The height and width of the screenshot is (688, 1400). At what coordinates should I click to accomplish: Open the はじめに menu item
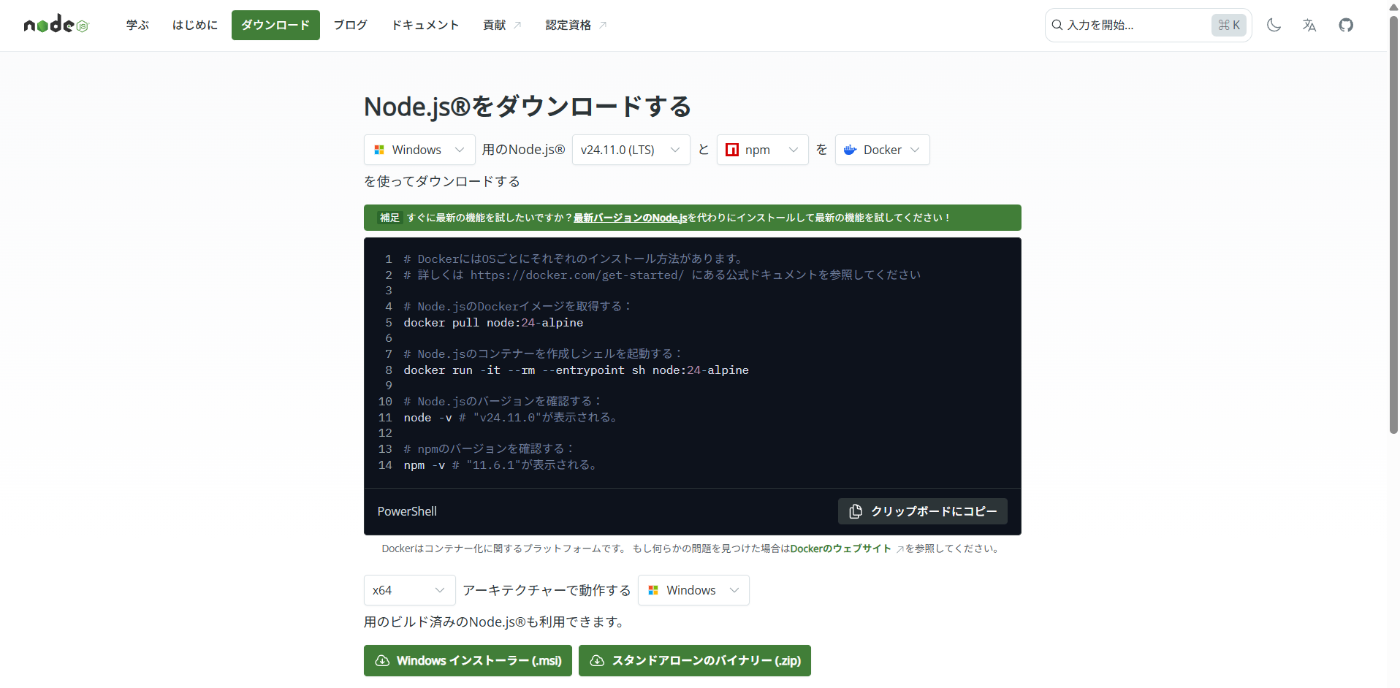click(x=195, y=25)
